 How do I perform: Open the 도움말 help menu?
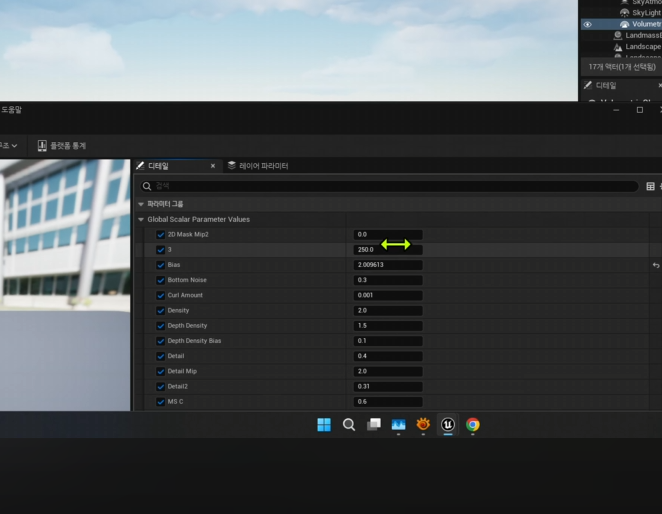(11, 110)
